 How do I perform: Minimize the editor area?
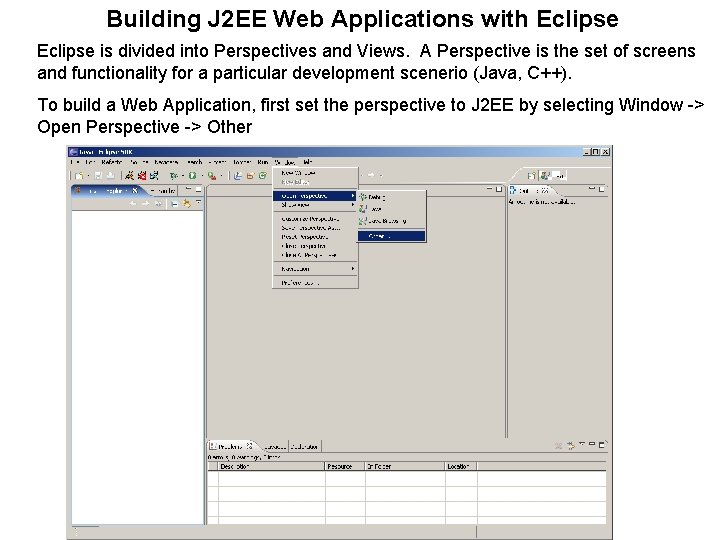point(490,189)
